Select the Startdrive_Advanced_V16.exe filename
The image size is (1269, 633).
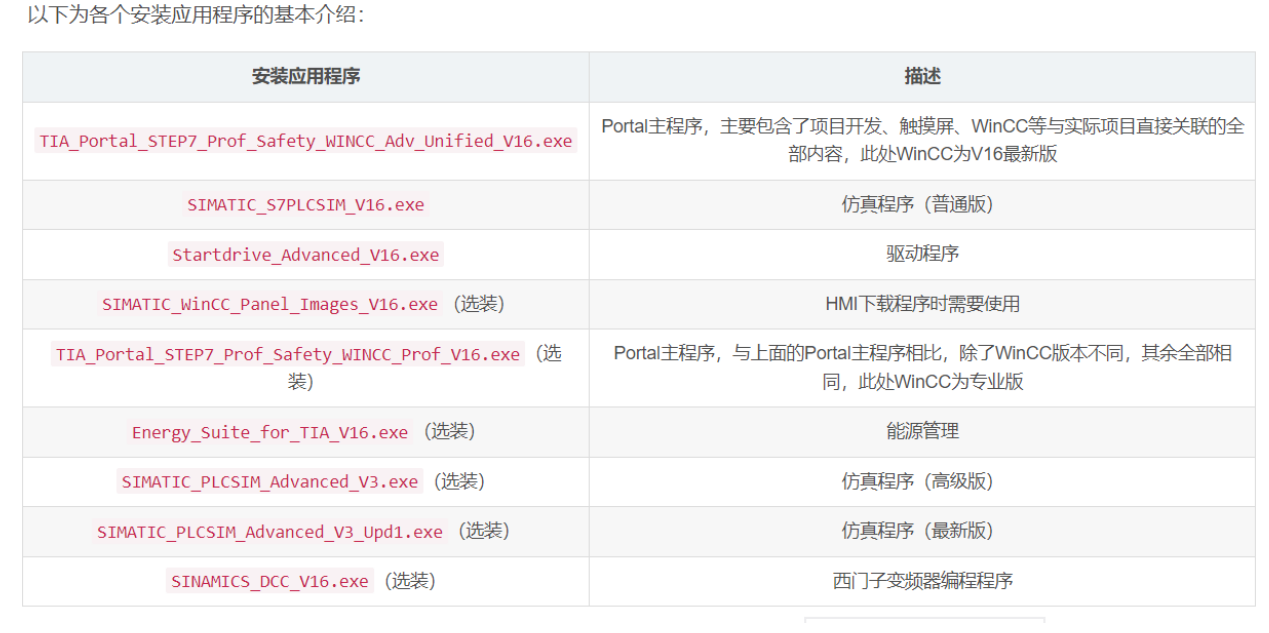coord(306,255)
